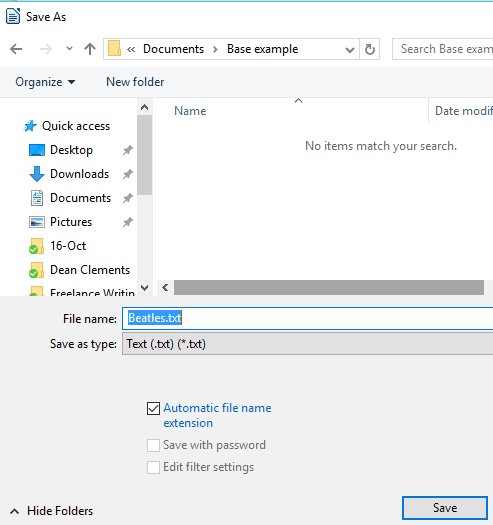493x525 pixels.
Task: Click the Dean Clements folder
Action: (90, 270)
